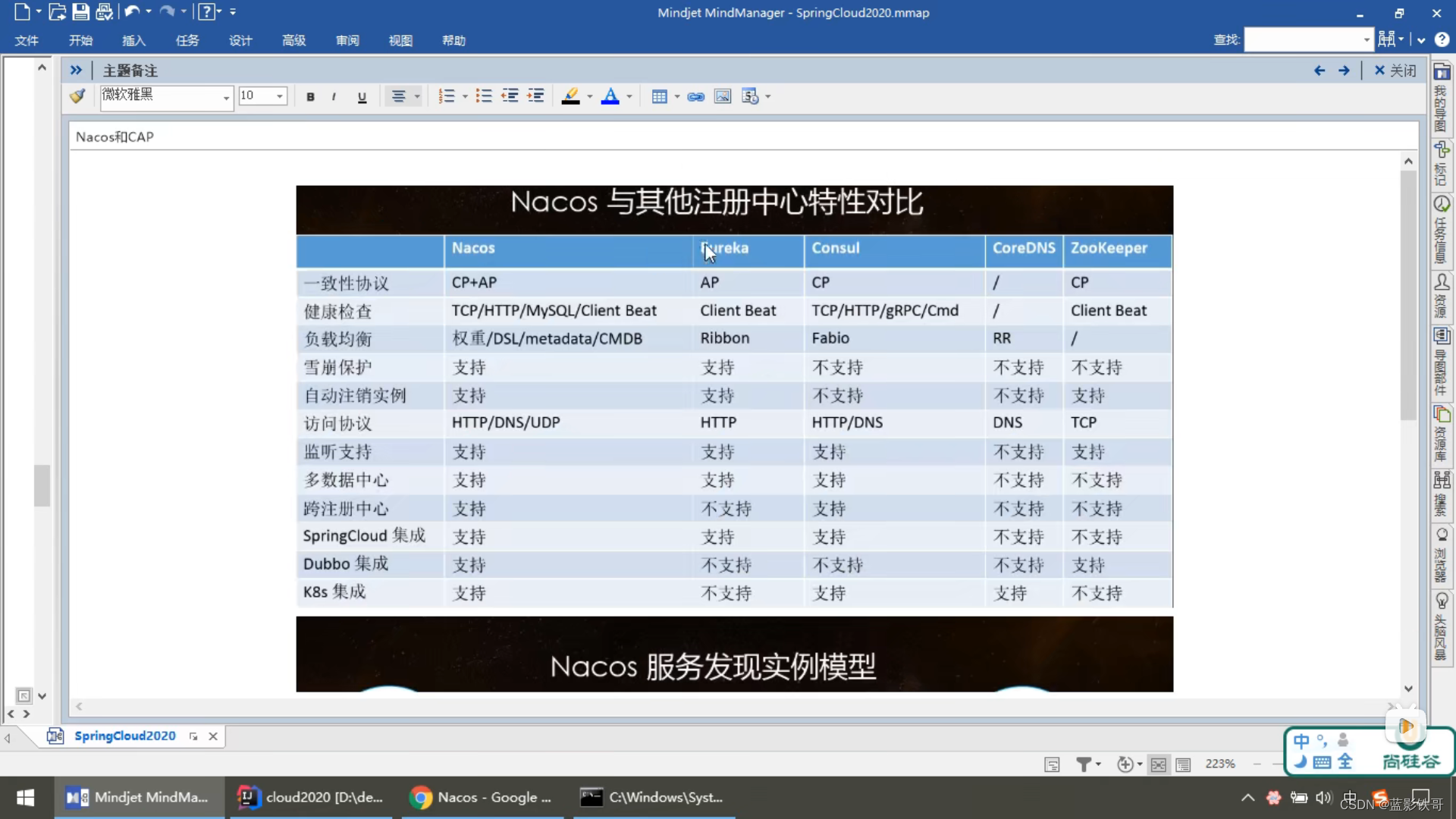1456x819 pixels.
Task: Click the text alignment button
Action: pyautogui.click(x=398, y=96)
